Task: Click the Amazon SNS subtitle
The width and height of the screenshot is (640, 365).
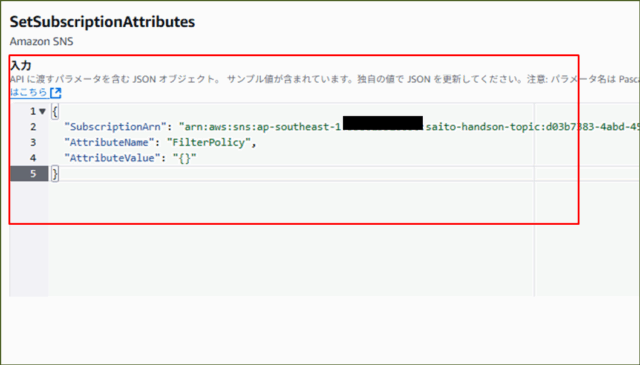Action: (x=42, y=42)
